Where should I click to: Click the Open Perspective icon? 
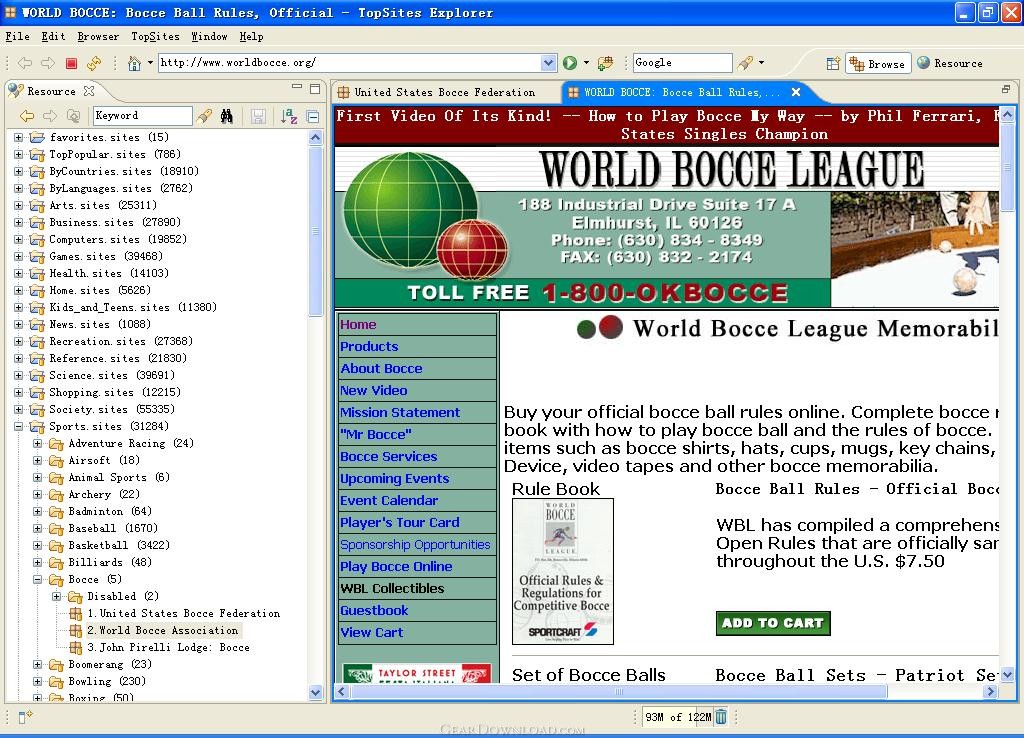[833, 63]
